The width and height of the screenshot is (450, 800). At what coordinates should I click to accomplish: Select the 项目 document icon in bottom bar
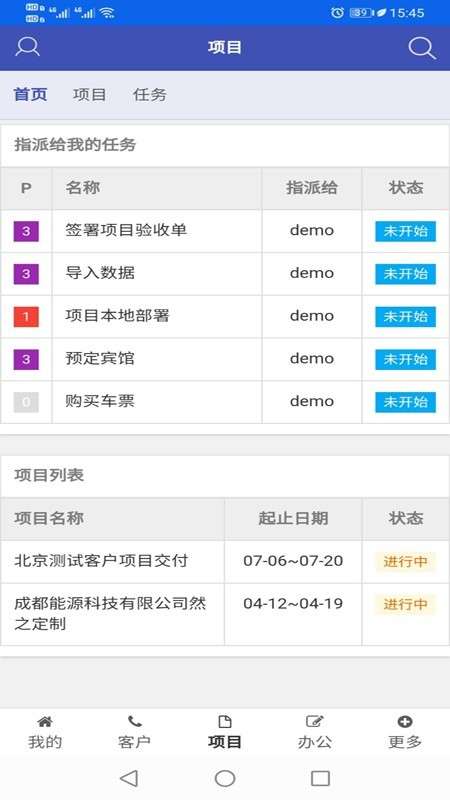[224, 721]
